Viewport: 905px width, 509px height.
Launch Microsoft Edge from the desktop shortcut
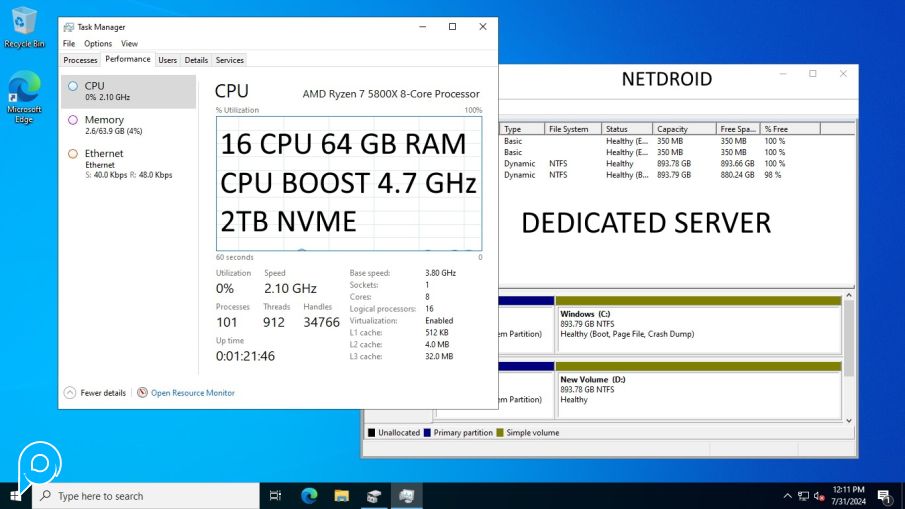click(x=24, y=95)
